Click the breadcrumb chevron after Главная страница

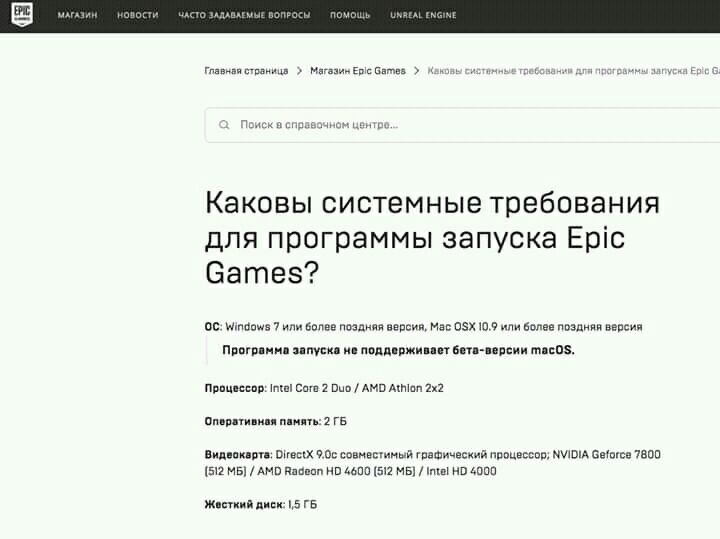click(299, 71)
